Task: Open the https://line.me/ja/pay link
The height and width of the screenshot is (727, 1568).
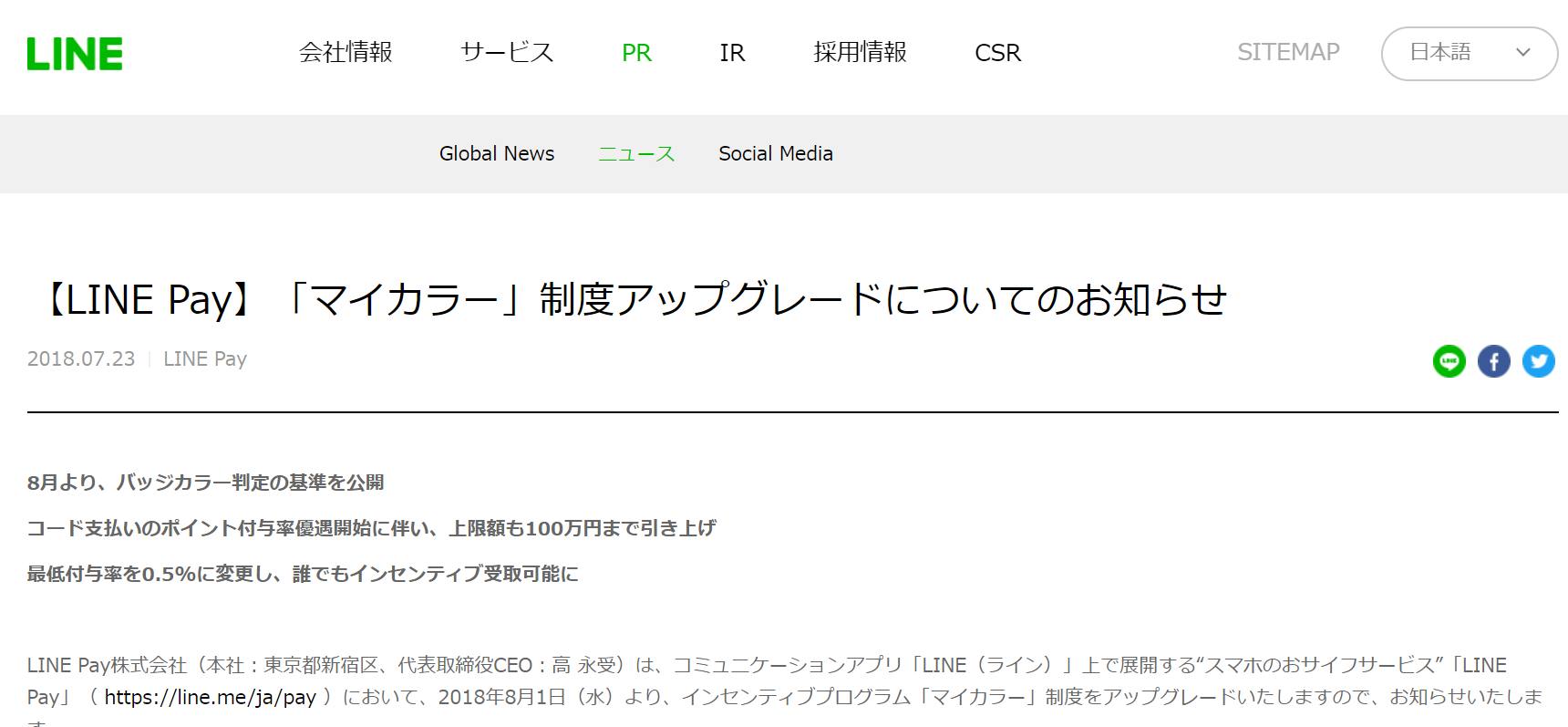Action: pos(210,698)
